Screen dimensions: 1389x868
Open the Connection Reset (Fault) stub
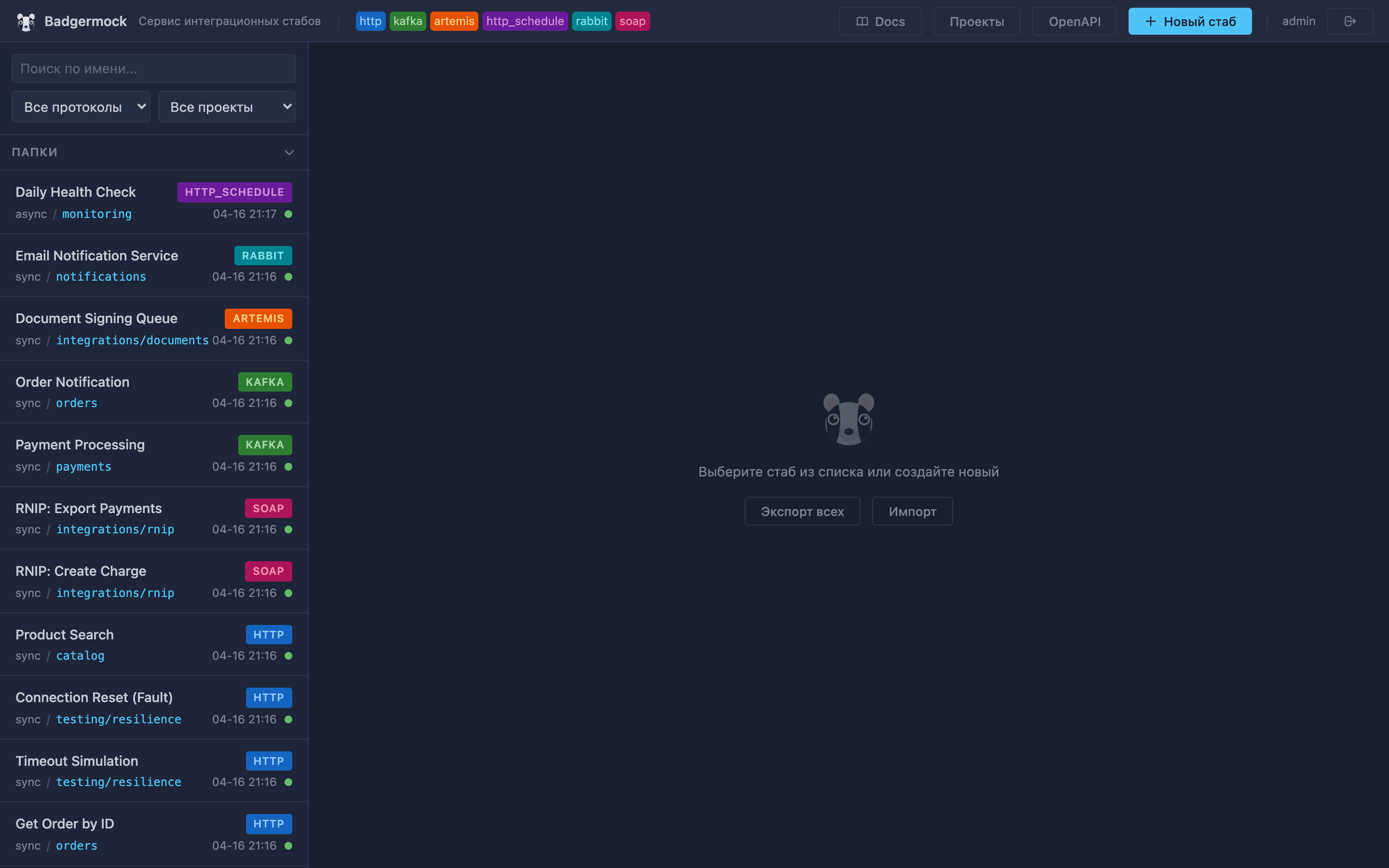154,708
